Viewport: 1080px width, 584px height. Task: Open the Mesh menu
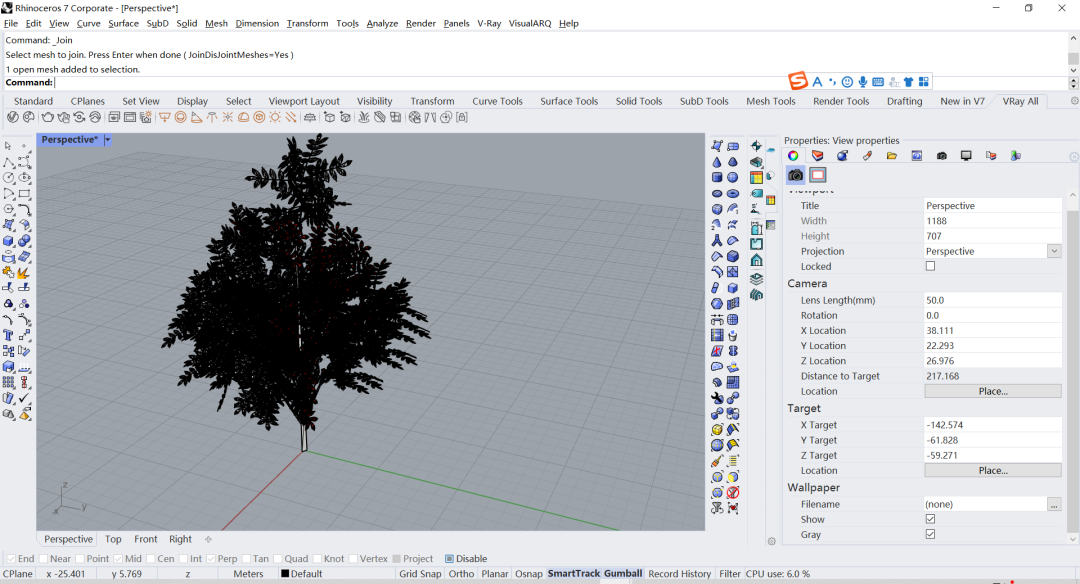point(216,23)
